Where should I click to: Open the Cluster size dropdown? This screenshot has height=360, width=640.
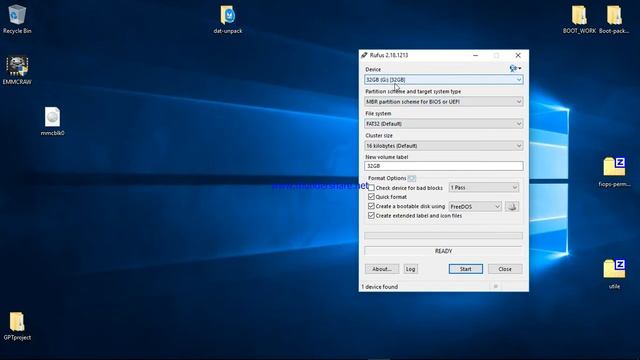(x=444, y=146)
